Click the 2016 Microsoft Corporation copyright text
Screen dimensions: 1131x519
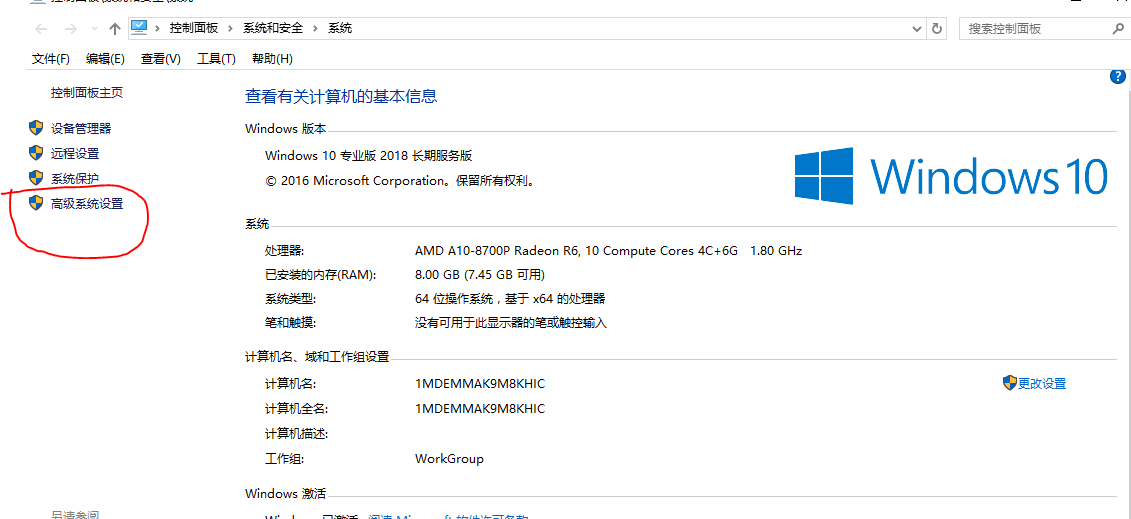[x=400, y=181]
